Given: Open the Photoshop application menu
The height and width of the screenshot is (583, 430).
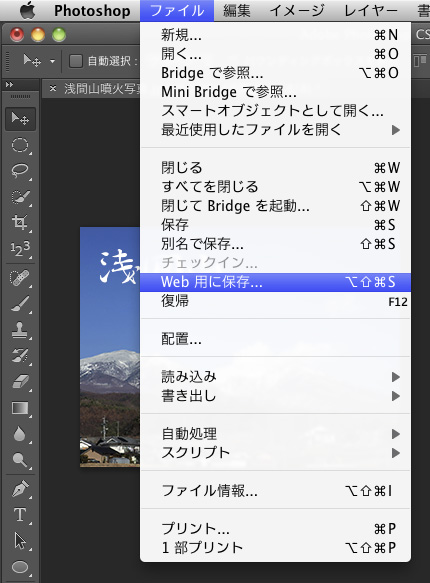Looking at the screenshot, I should (x=92, y=10).
